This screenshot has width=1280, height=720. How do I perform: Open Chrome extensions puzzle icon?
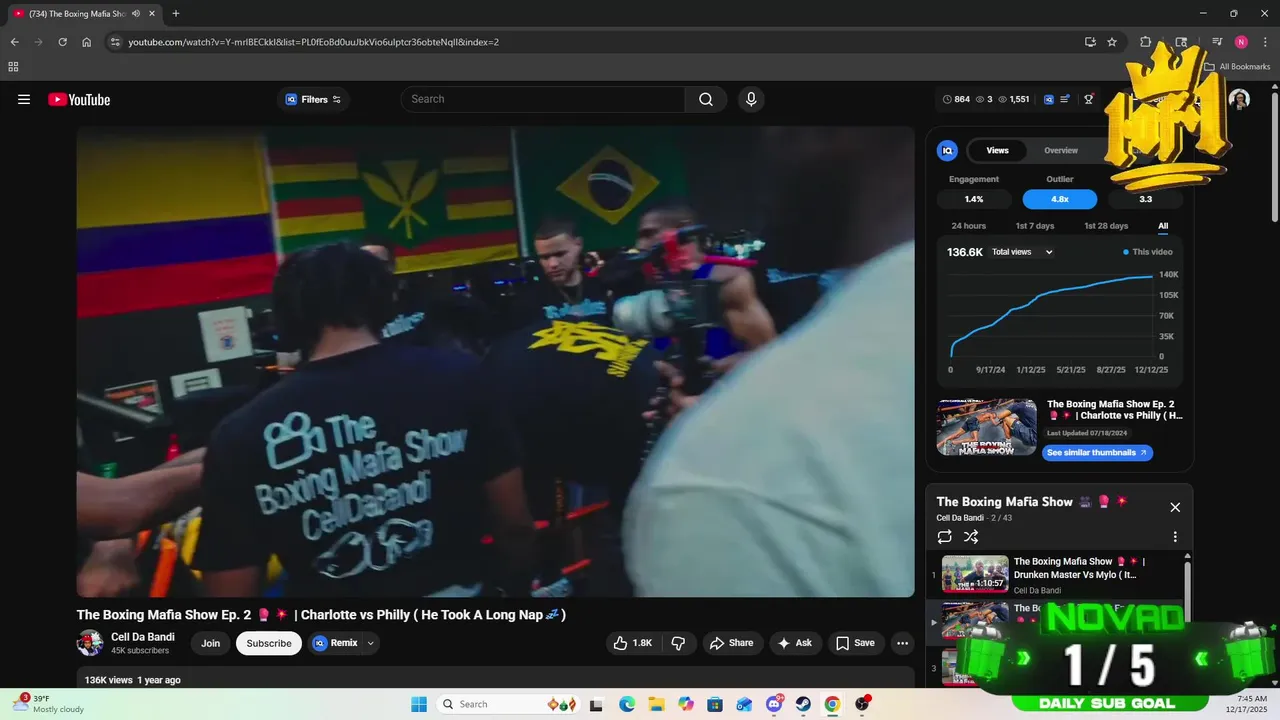(x=1146, y=42)
